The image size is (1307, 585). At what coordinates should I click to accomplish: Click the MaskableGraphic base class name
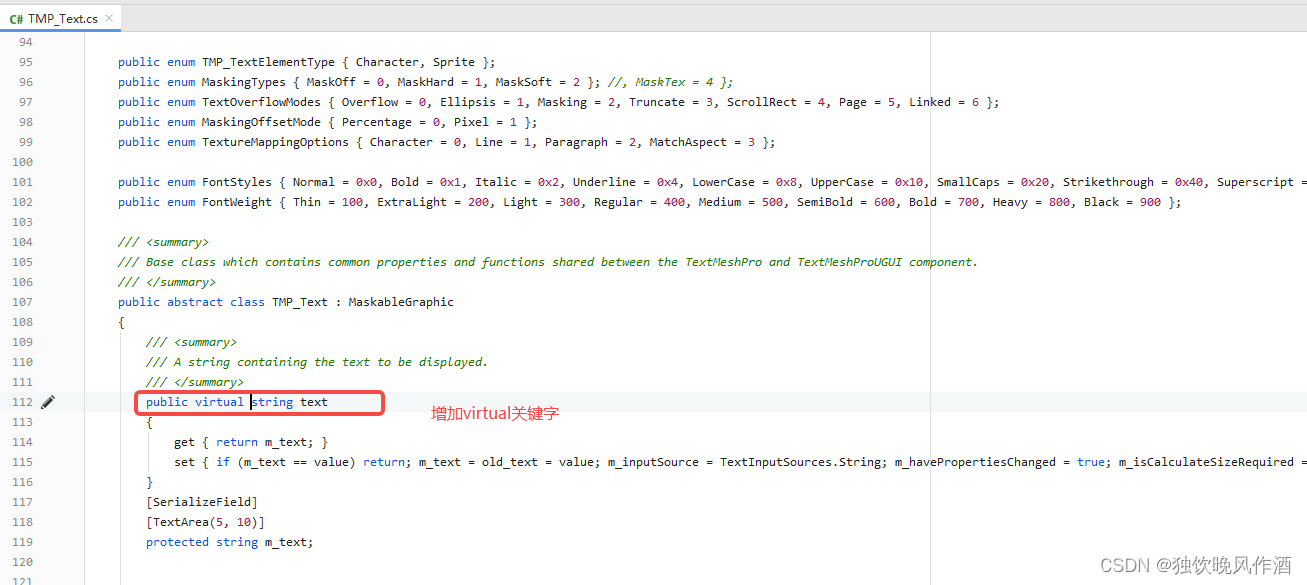click(x=401, y=302)
